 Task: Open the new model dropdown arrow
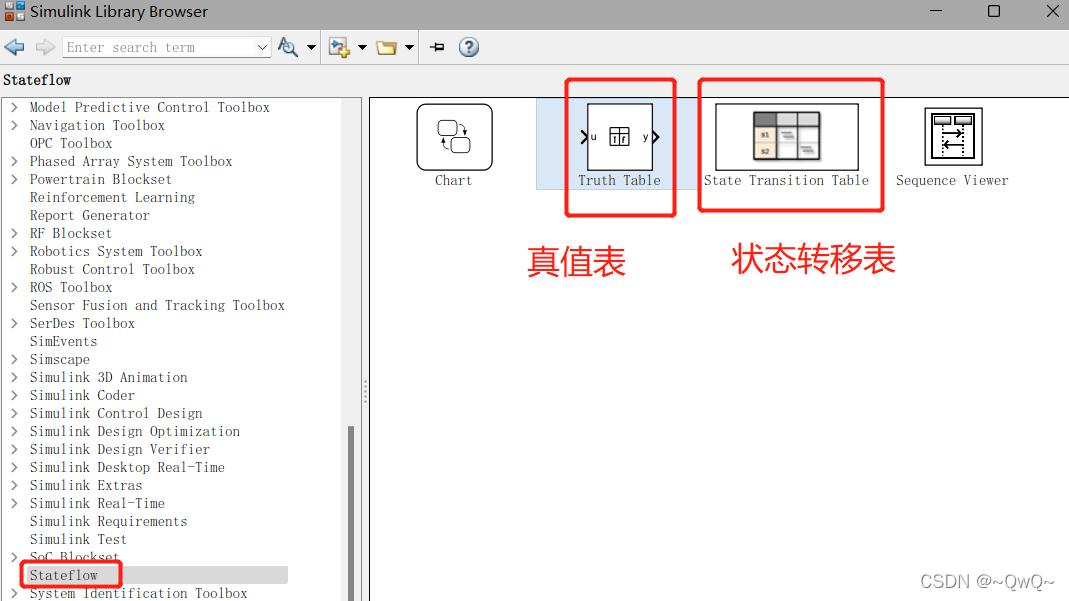click(362, 47)
